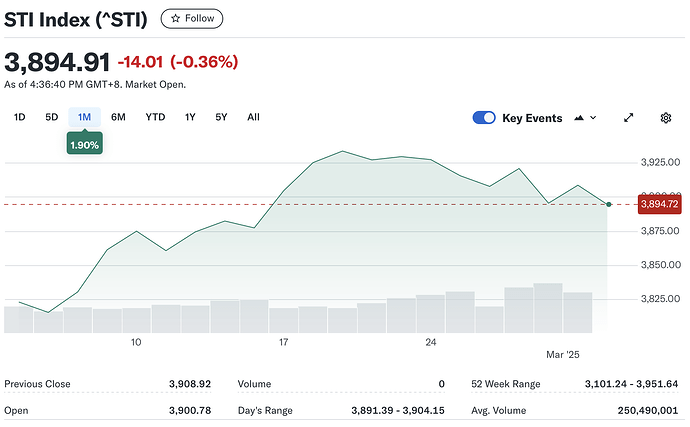Click the 3,925.00 axis label
This screenshot has width=690, height=427.
(660, 162)
